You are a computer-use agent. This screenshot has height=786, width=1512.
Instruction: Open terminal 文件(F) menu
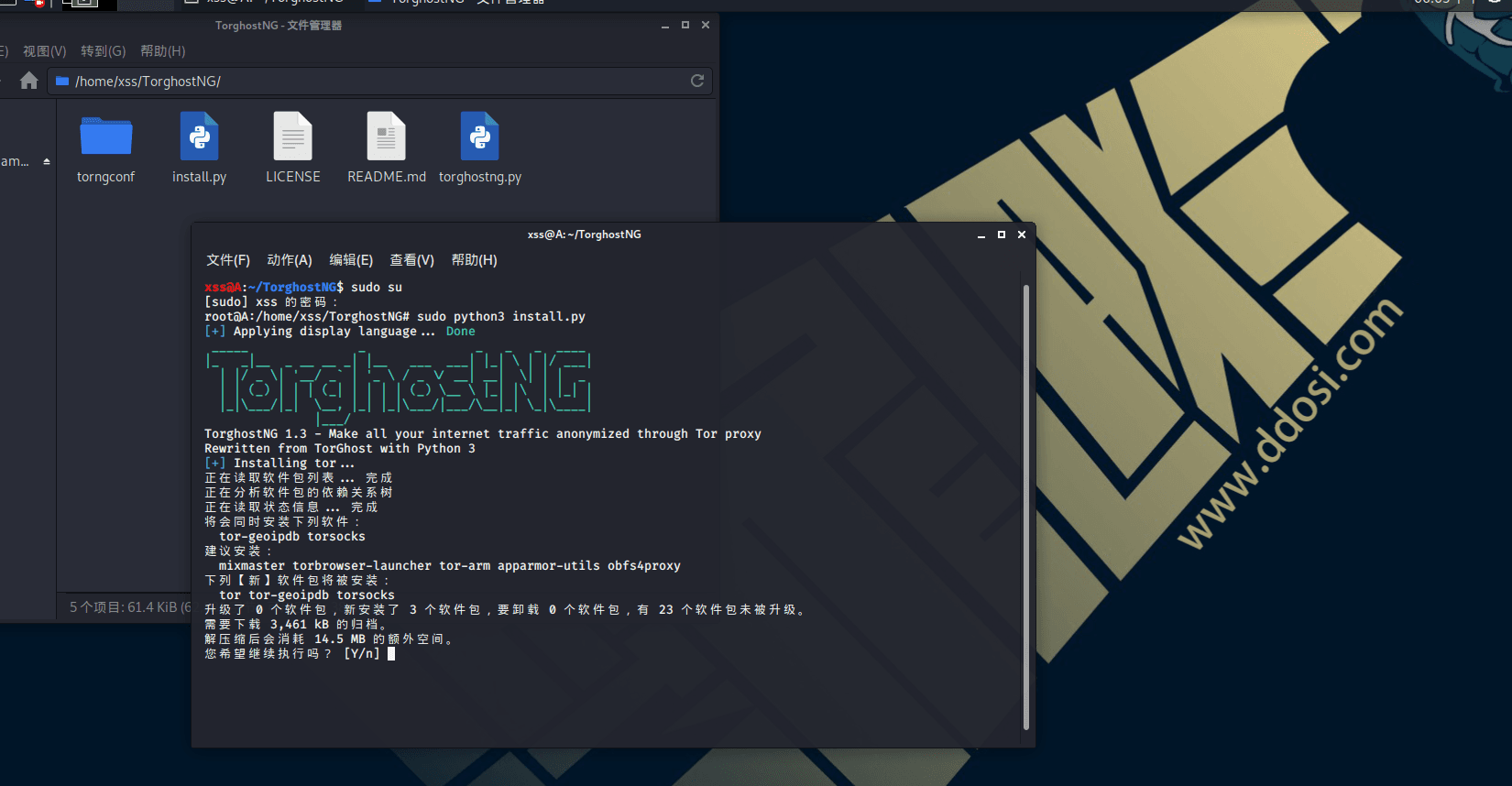click(x=228, y=260)
